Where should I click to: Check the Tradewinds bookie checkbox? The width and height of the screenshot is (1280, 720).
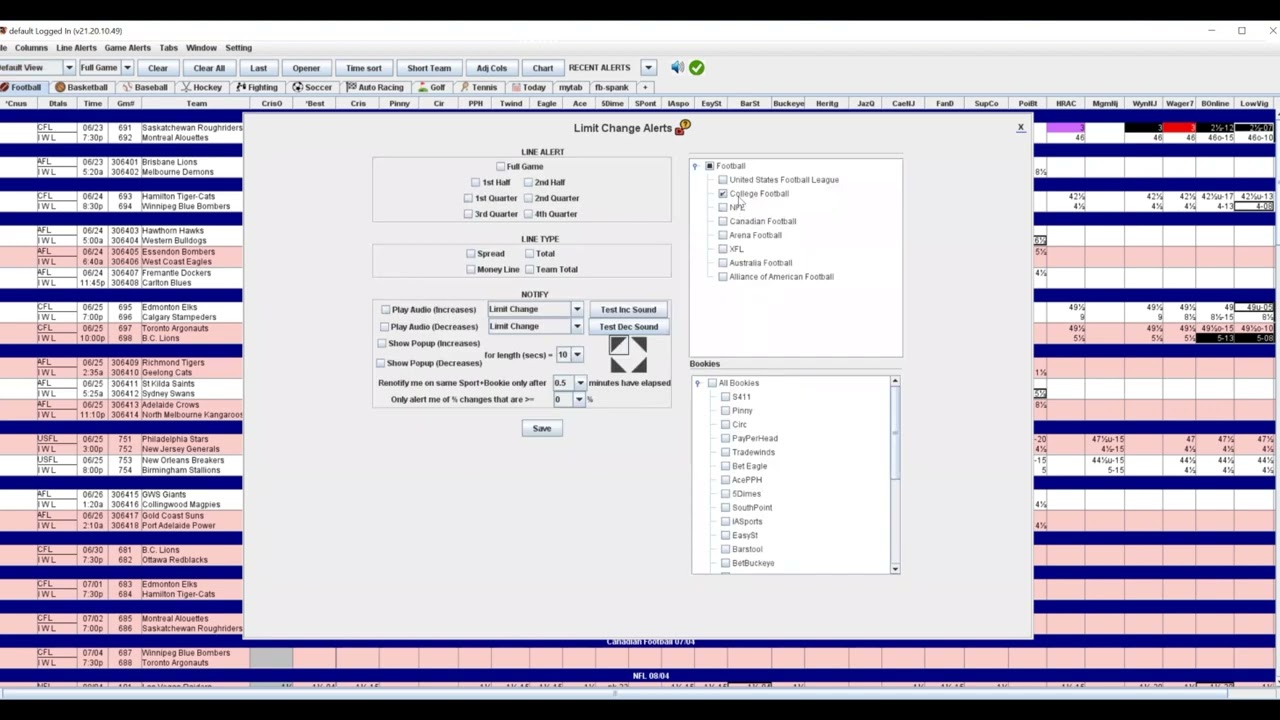726,452
